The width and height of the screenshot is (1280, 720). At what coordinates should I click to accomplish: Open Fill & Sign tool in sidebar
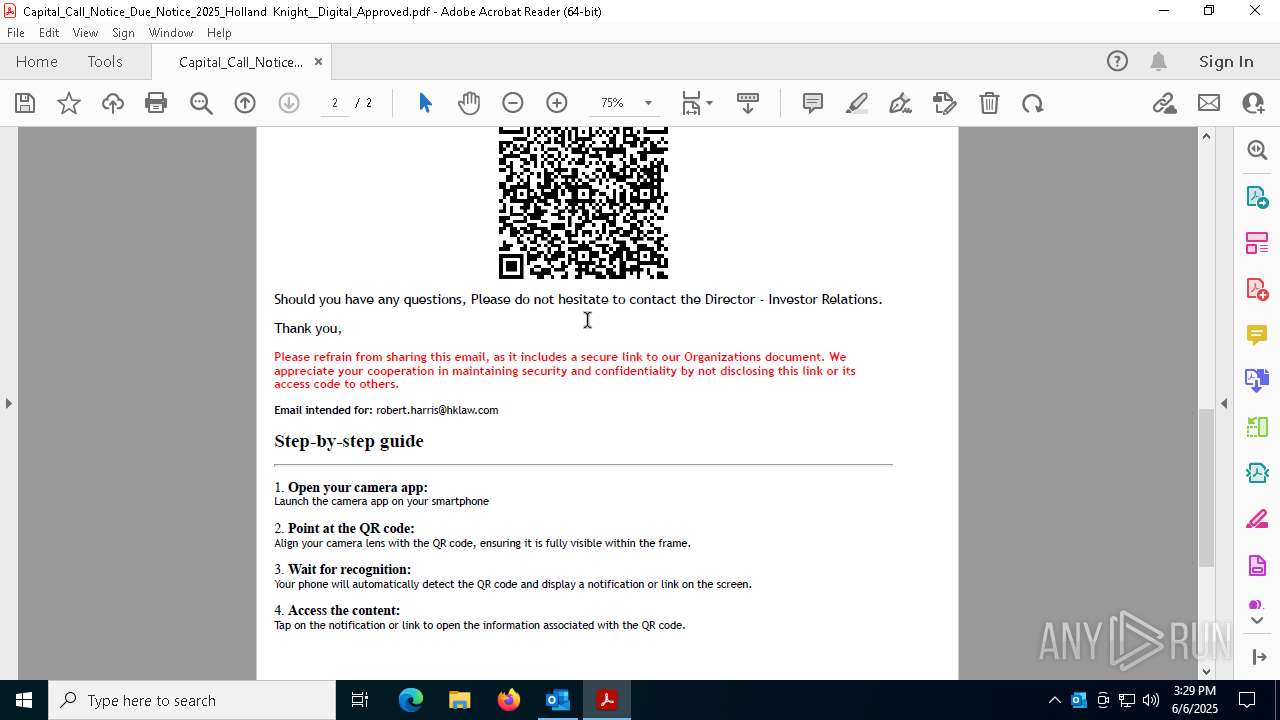click(1257, 520)
